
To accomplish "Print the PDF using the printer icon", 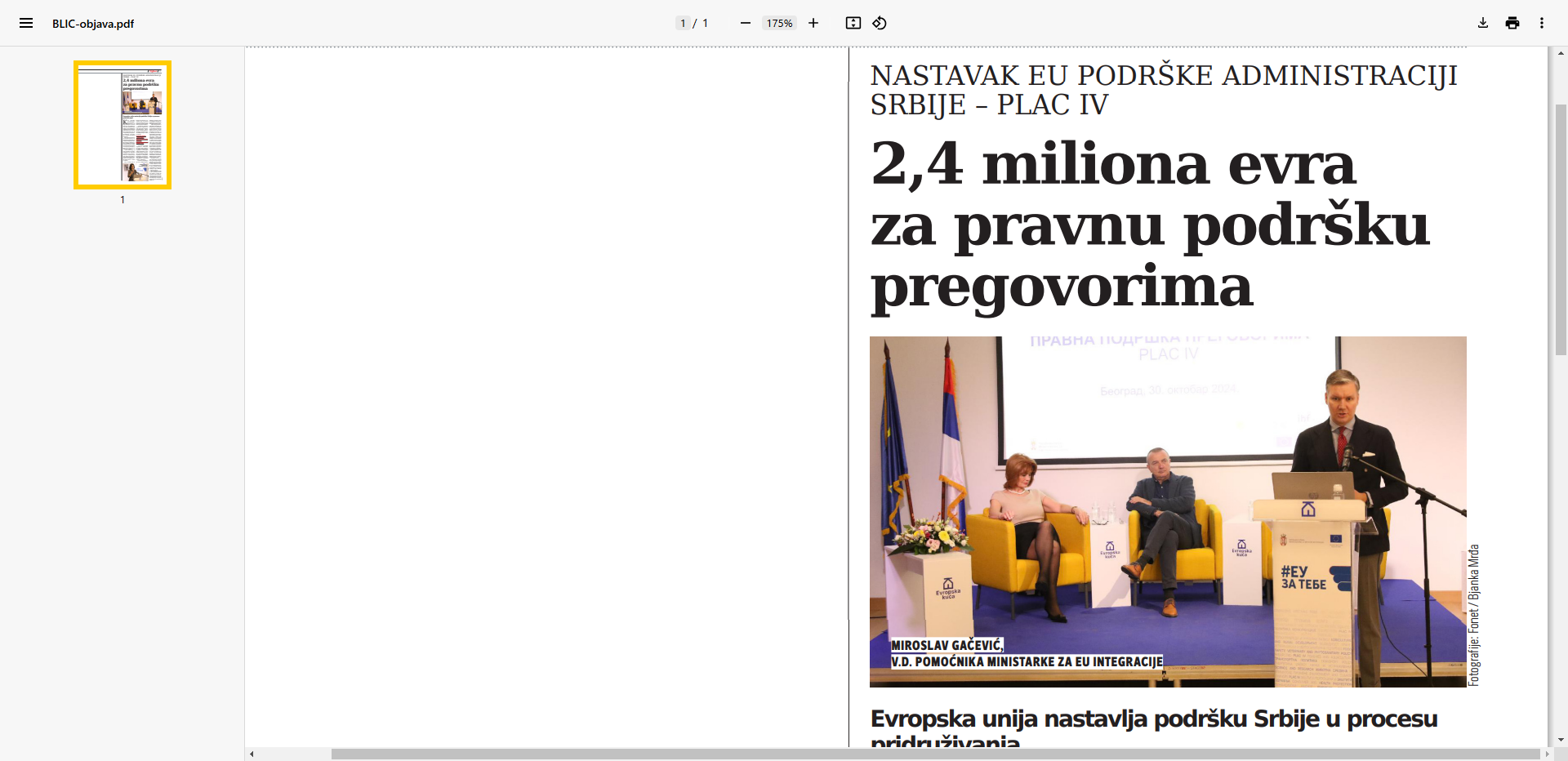I will (1512, 23).
